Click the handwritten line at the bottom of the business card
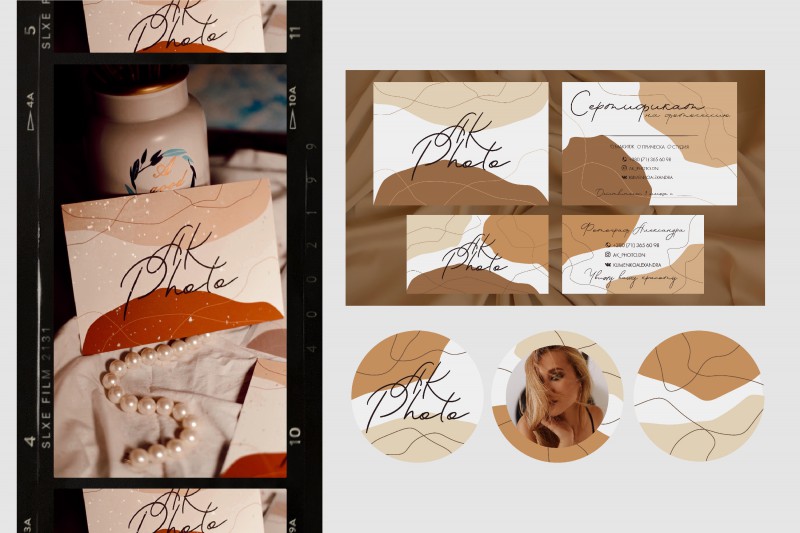 click(x=630, y=278)
